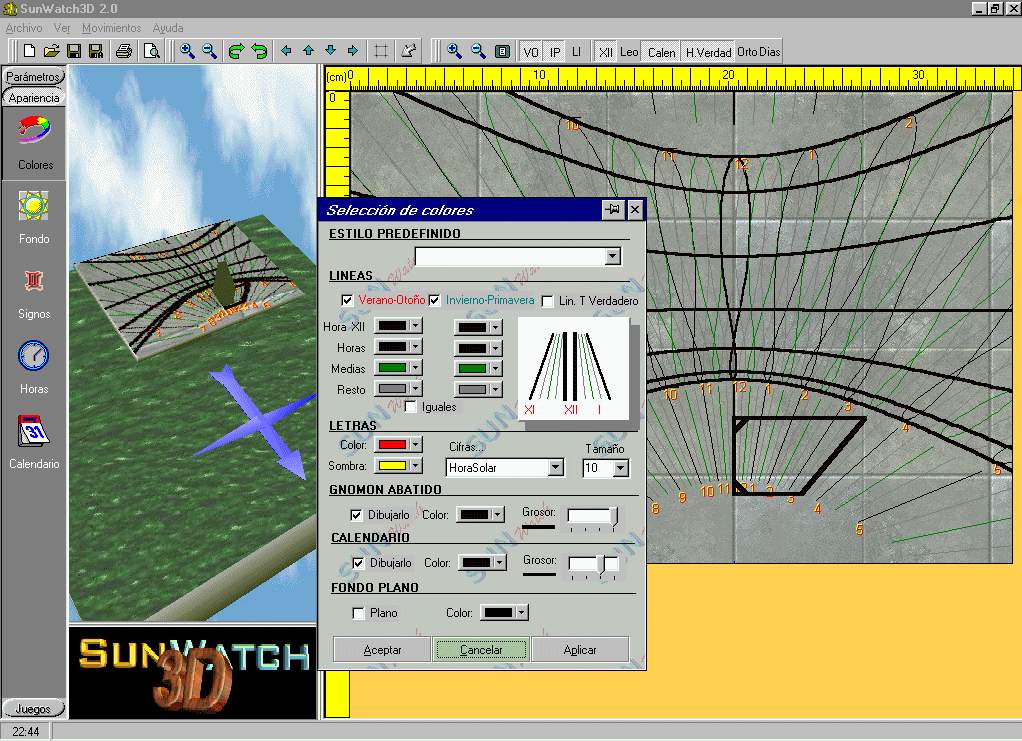Open the Calendario settings icon
This screenshot has height=741, width=1022.
click(35, 431)
